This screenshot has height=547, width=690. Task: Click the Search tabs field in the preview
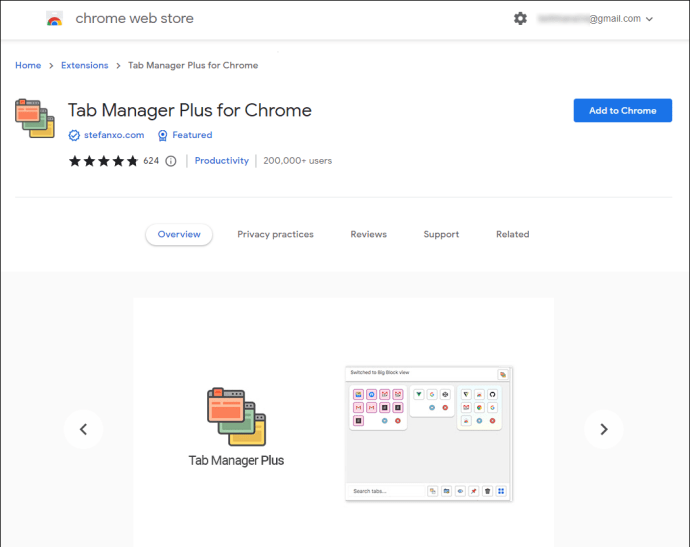387,491
